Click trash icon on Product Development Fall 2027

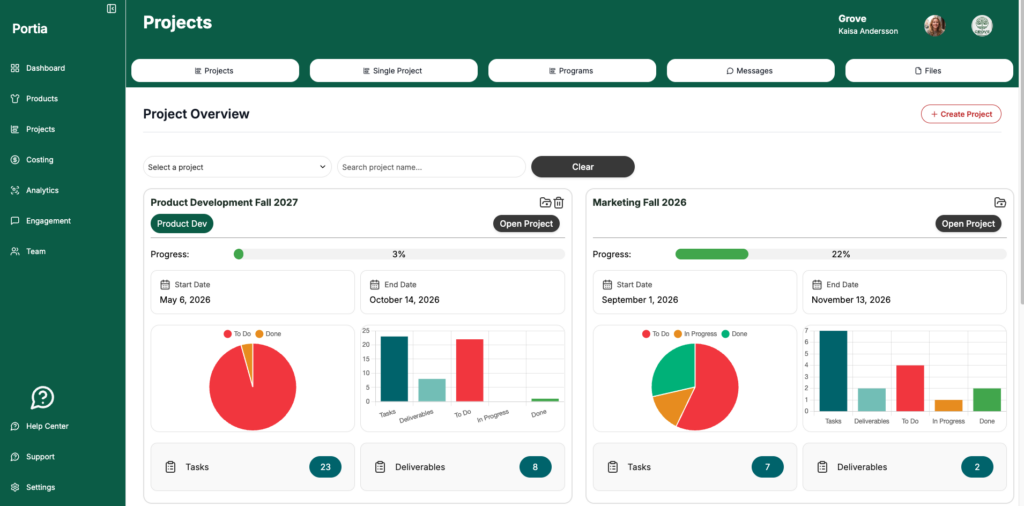559,202
